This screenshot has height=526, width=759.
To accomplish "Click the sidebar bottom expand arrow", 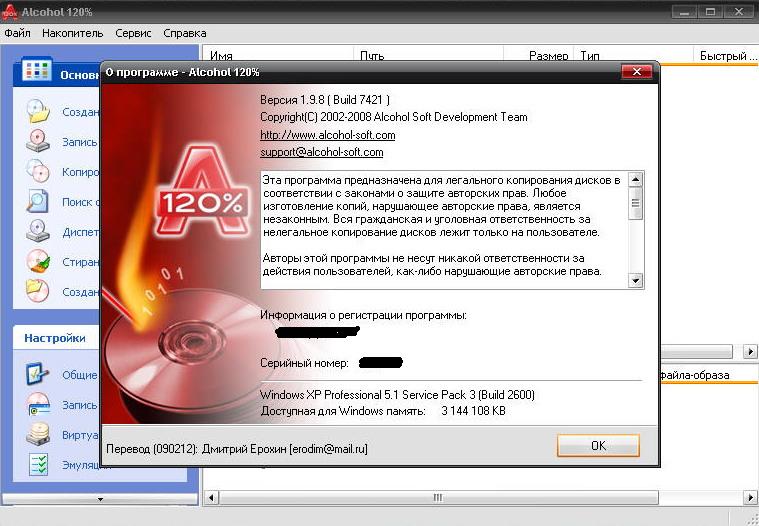I will point(100,499).
